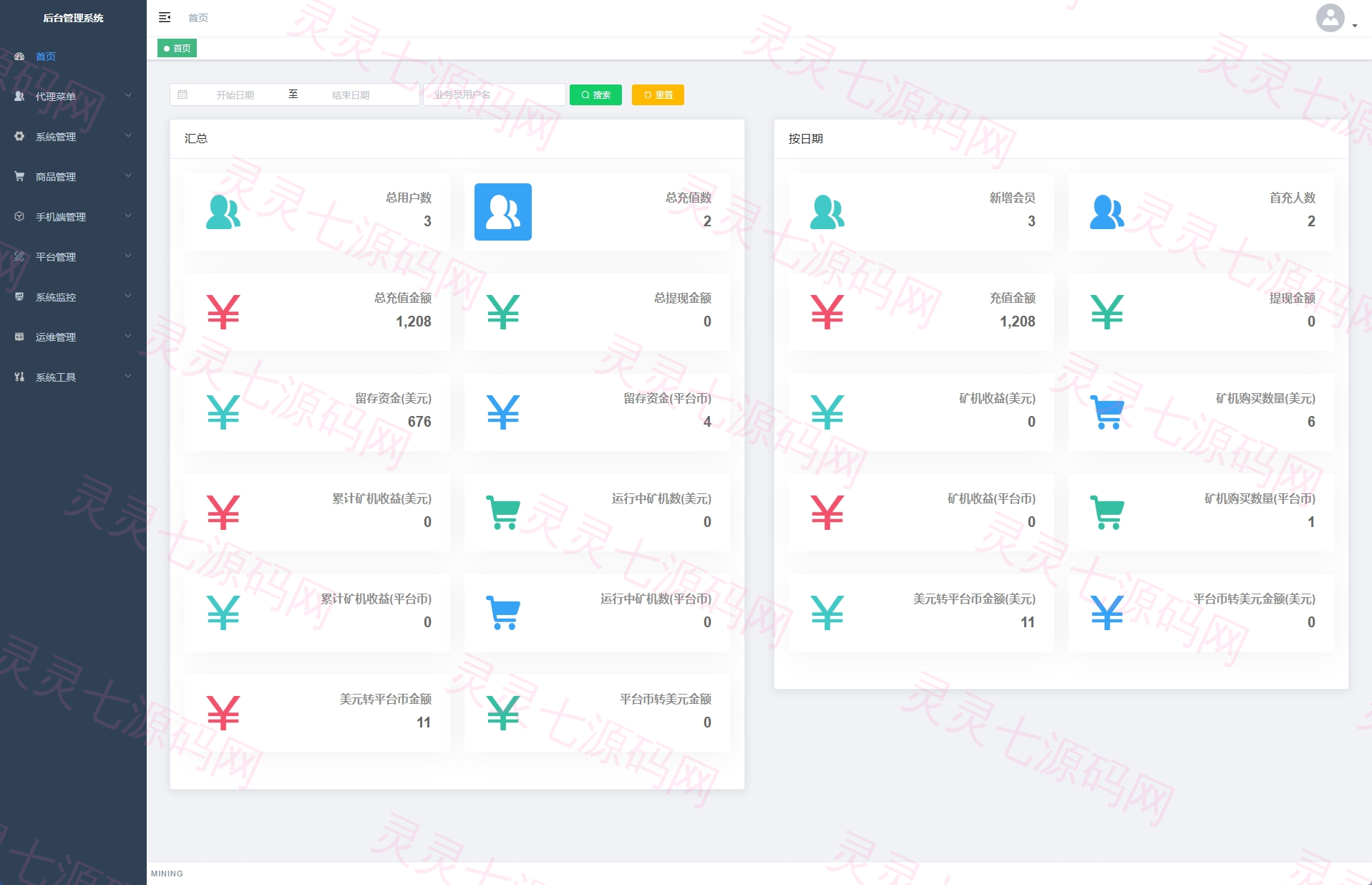Viewport: 1372px width, 885px height.
Task: Click the cart icon for 运行中矿机数(美元)
Action: [x=503, y=513]
